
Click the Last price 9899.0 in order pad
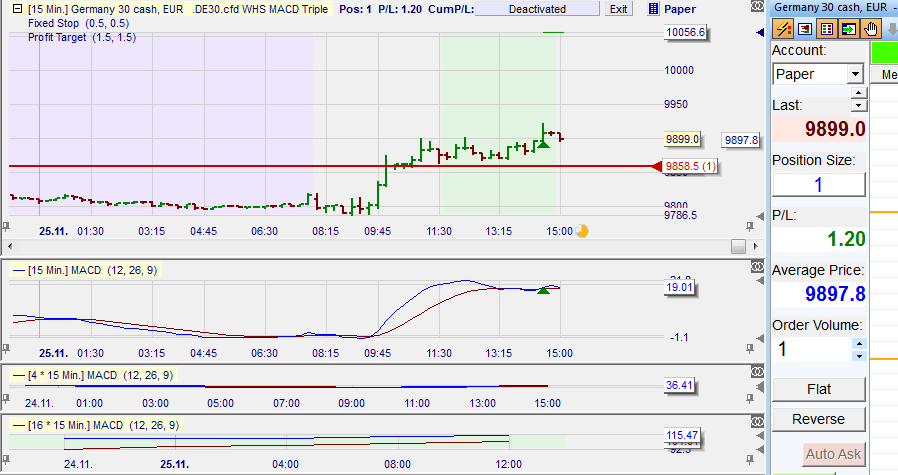pos(835,129)
